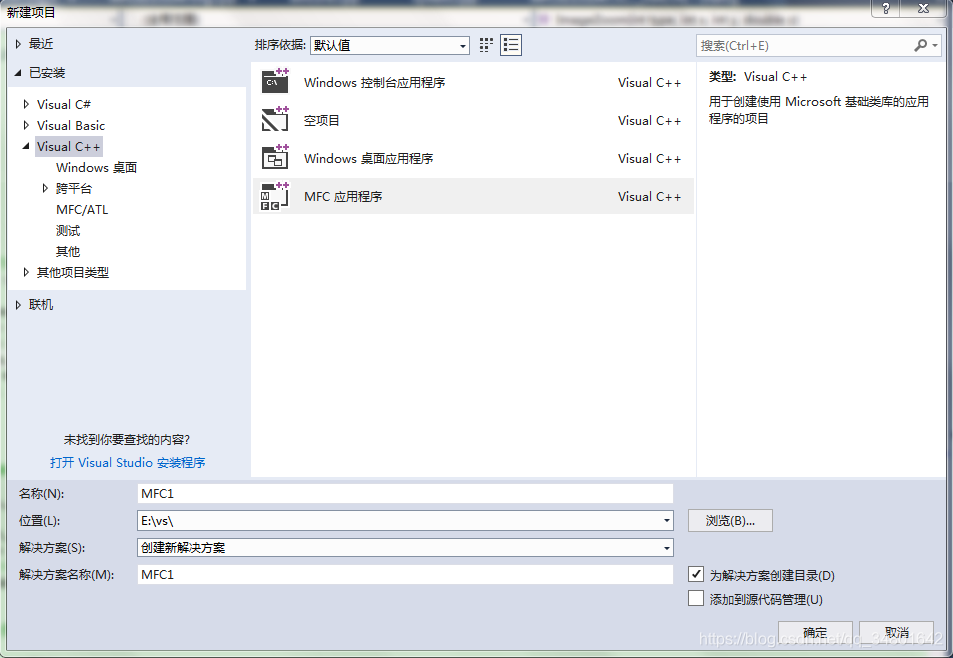Expand the Visual C# node
Viewport: 953px width, 658px height.
[x=26, y=105]
